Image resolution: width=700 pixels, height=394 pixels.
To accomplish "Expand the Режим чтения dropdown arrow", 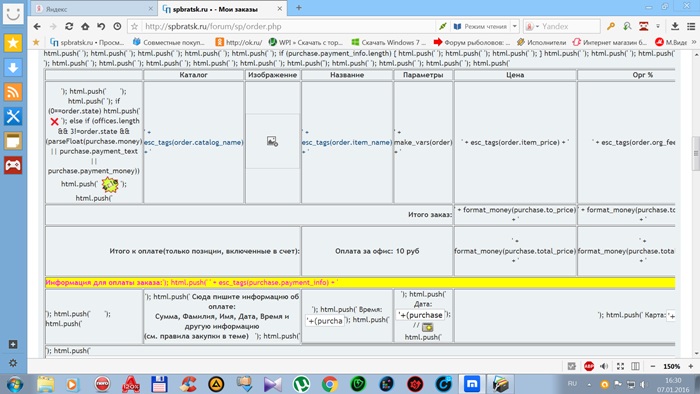I will [514, 27].
